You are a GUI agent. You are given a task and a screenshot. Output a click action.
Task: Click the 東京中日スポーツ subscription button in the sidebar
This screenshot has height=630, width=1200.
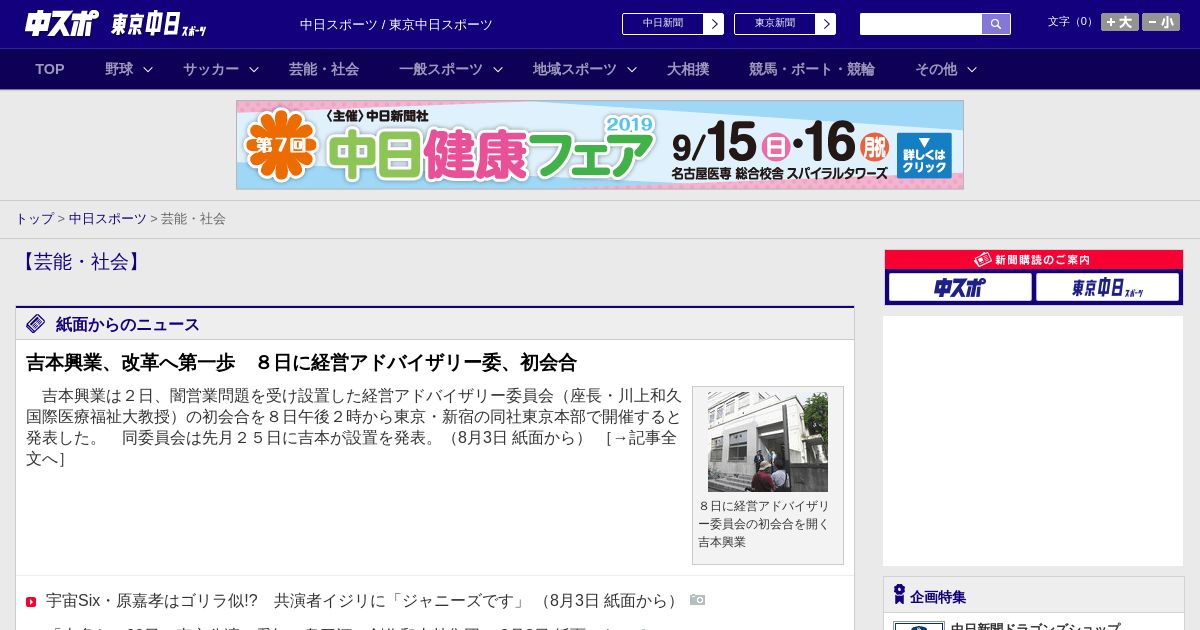coord(1107,287)
